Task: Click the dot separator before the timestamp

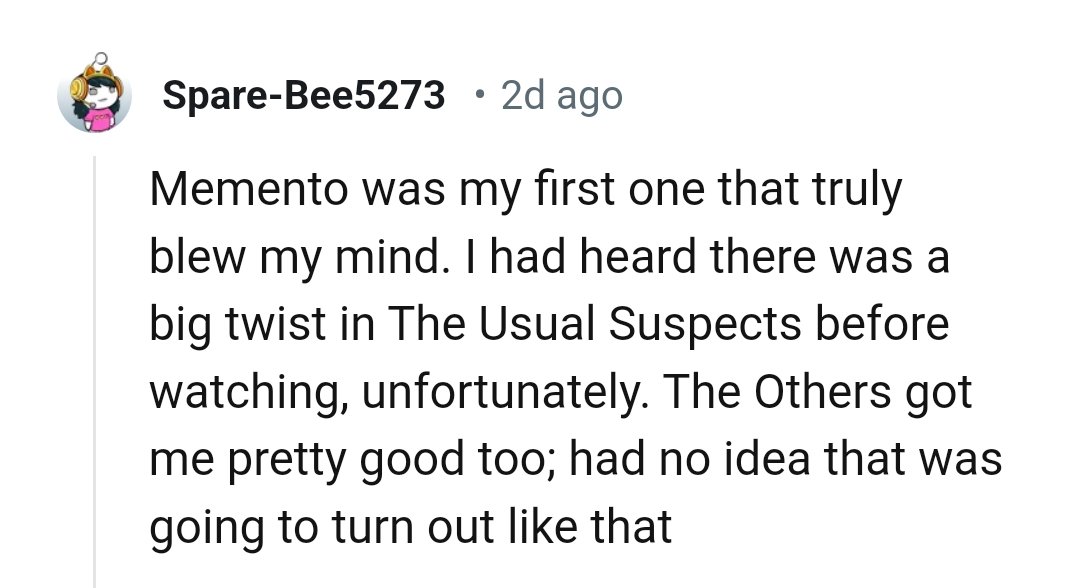Action: pyautogui.click(x=480, y=96)
